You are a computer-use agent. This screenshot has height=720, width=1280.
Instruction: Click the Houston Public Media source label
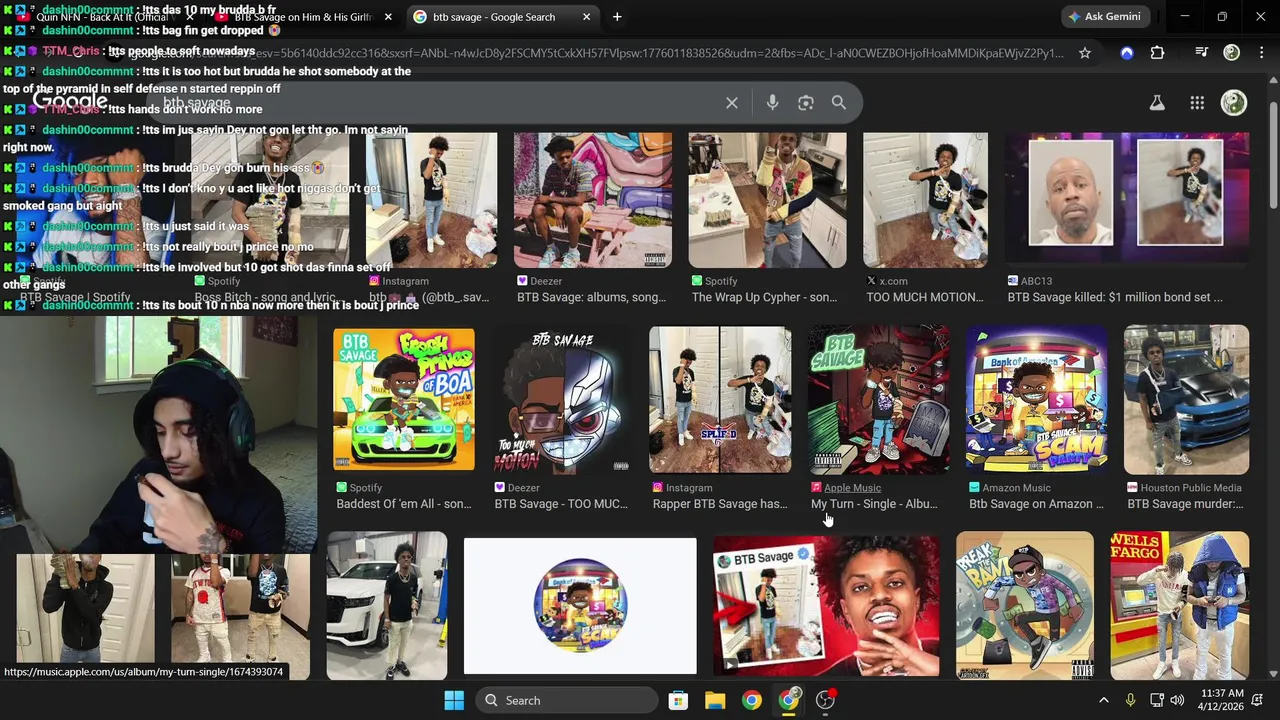pos(1191,488)
